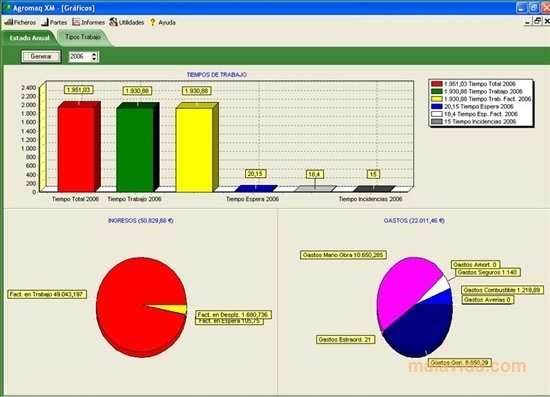This screenshot has width=550, height=397.
Task: Click Tiempo Incidencias 2006 axis label
Action: [370, 199]
